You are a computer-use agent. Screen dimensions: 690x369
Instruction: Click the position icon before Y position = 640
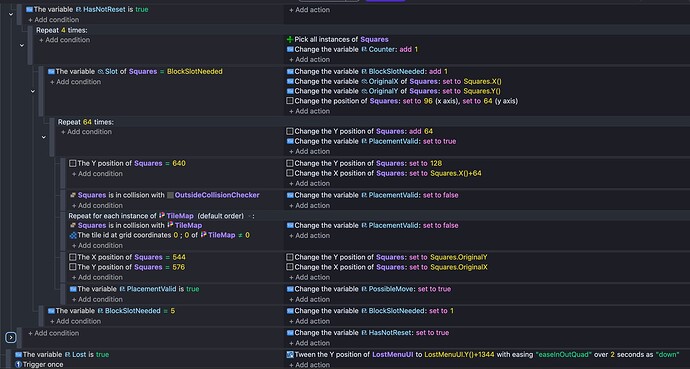point(73,163)
